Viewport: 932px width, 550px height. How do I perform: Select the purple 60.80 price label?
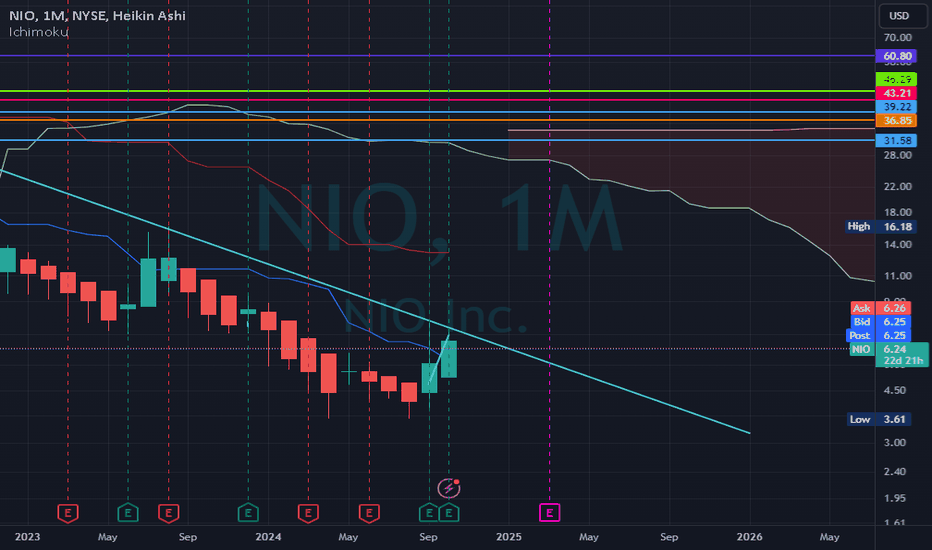[x=896, y=56]
